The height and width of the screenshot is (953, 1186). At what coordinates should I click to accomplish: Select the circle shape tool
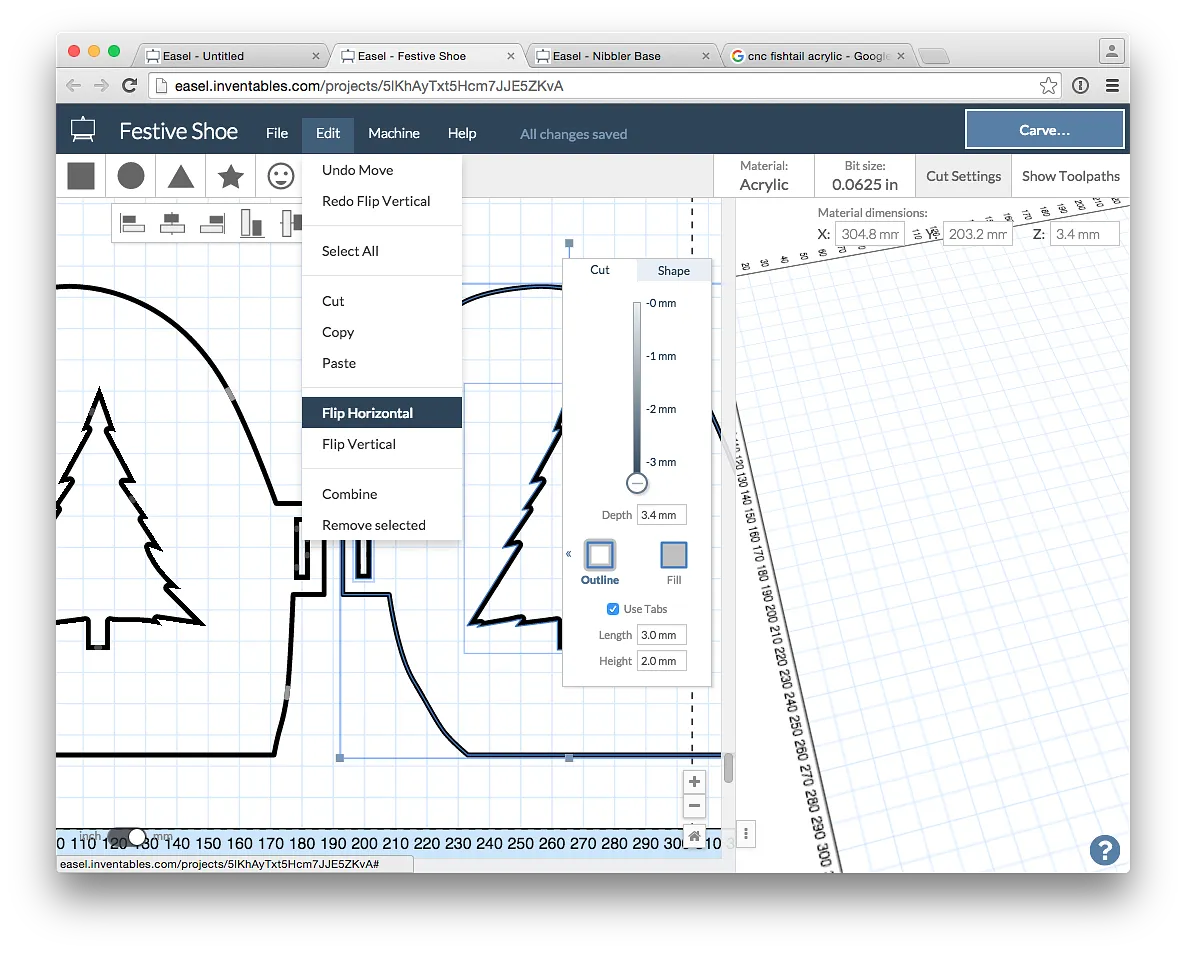pyautogui.click(x=131, y=176)
